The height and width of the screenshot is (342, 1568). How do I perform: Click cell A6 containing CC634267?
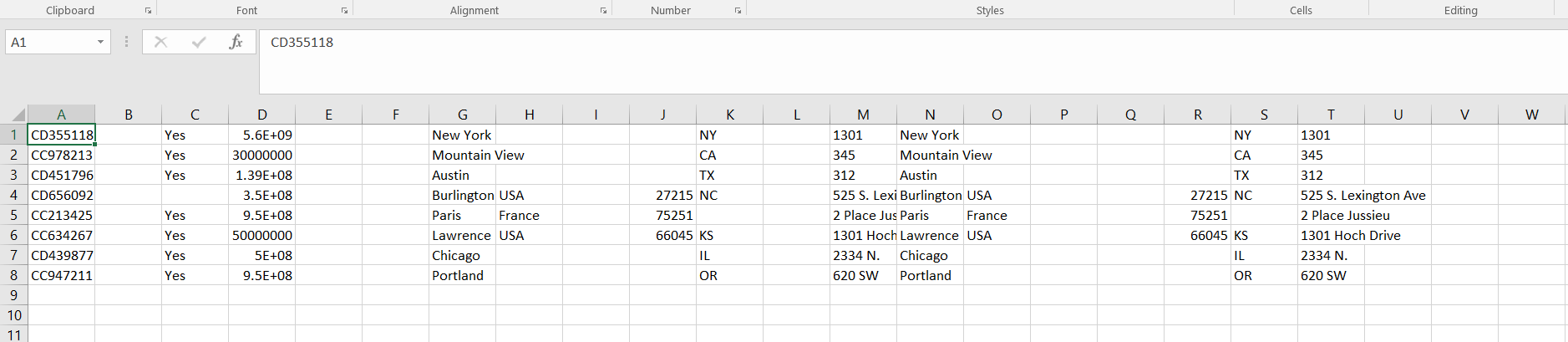(x=61, y=235)
